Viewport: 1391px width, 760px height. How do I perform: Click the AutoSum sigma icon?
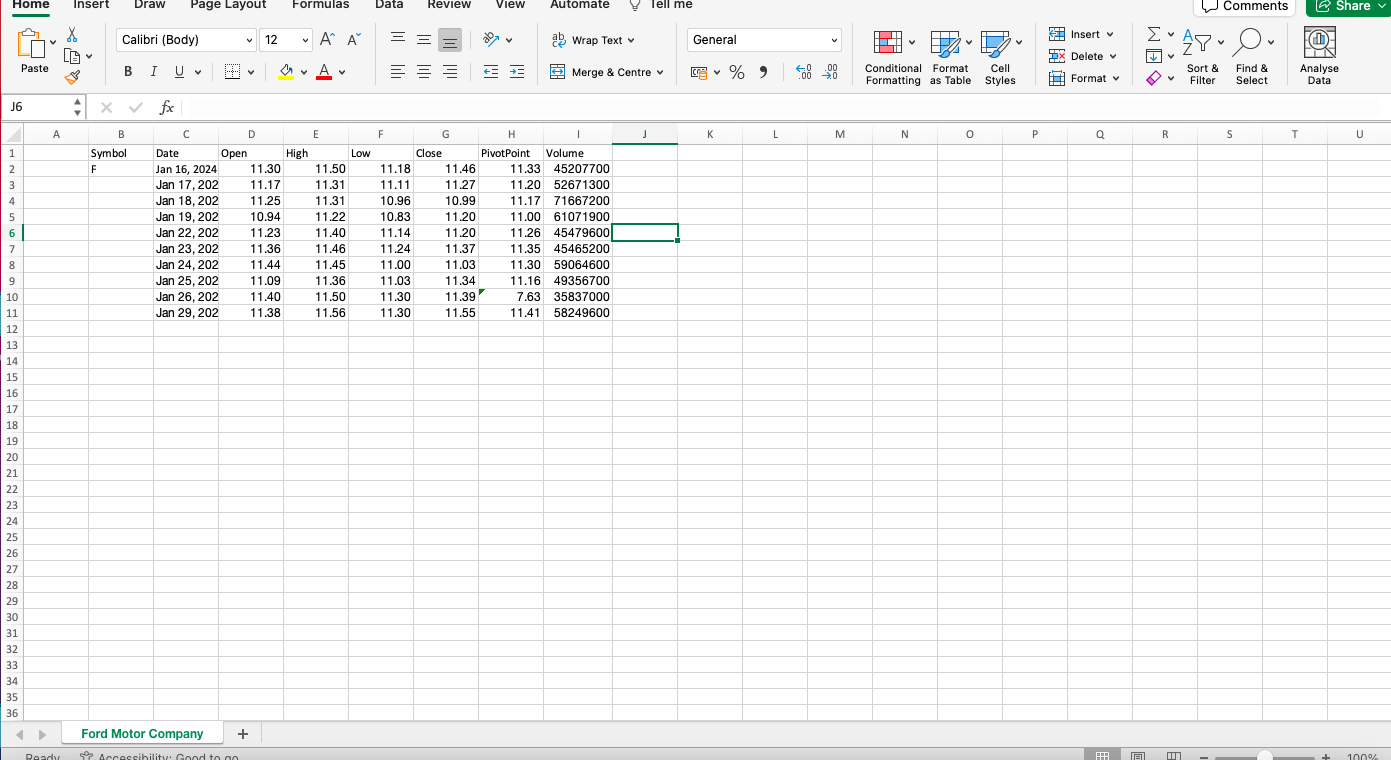(x=1153, y=35)
